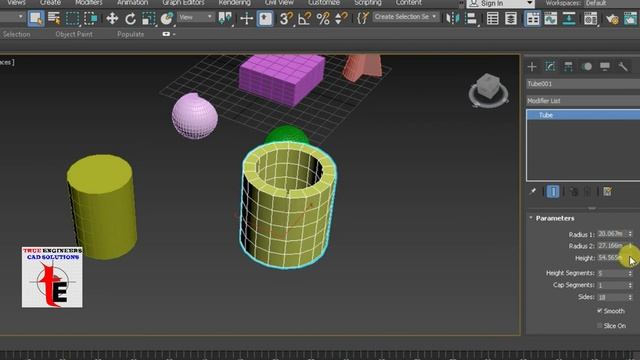Activate the Select and Move tool
This screenshot has width=640, height=360.
[x=112, y=18]
